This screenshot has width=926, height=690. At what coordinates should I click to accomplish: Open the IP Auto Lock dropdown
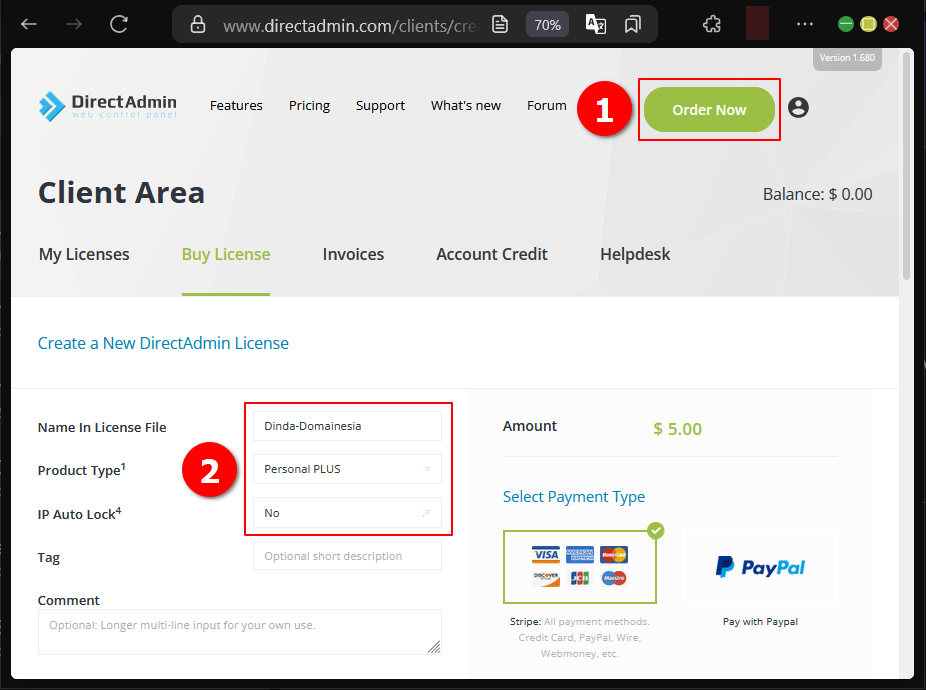[x=347, y=513]
